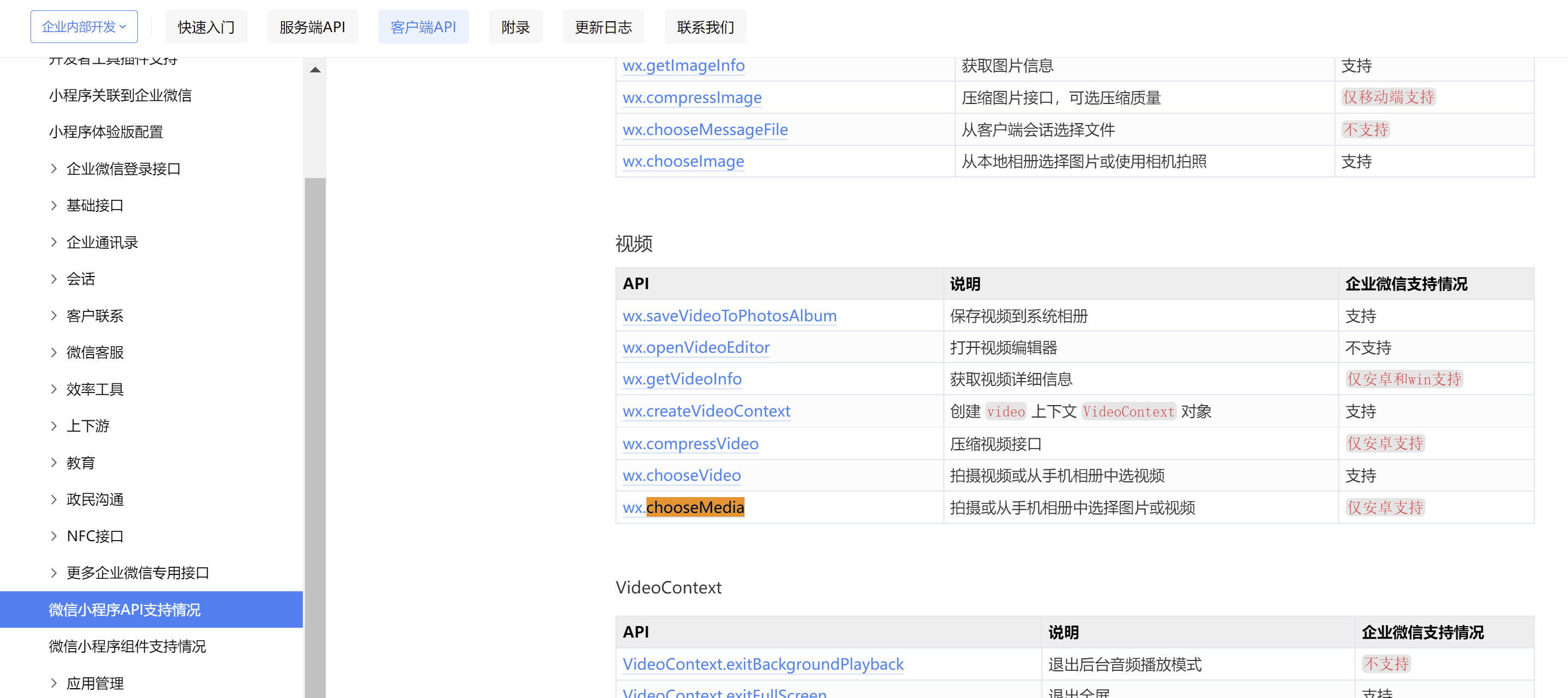Screen dimensions: 1568x698
Task: Switch to the 服务端API tab
Action: point(312,26)
